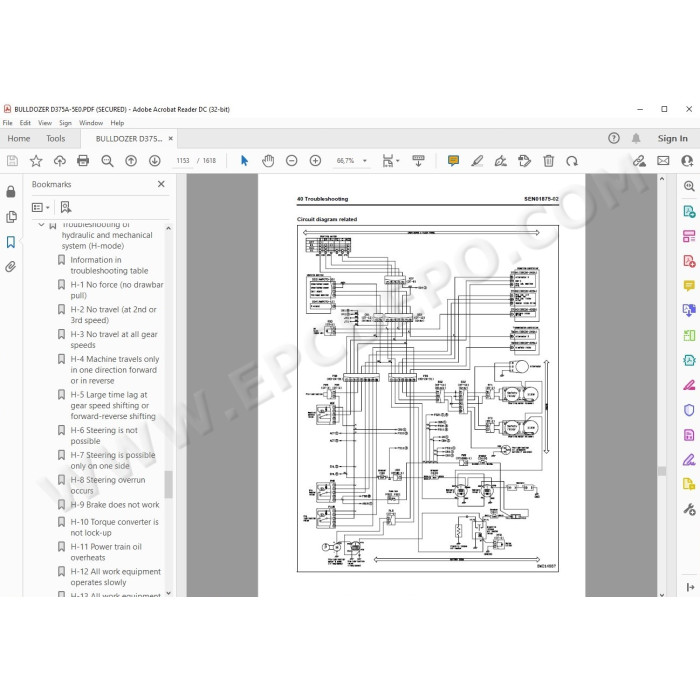
Task: Click the Save file icon
Action: pyautogui.click(x=12, y=161)
